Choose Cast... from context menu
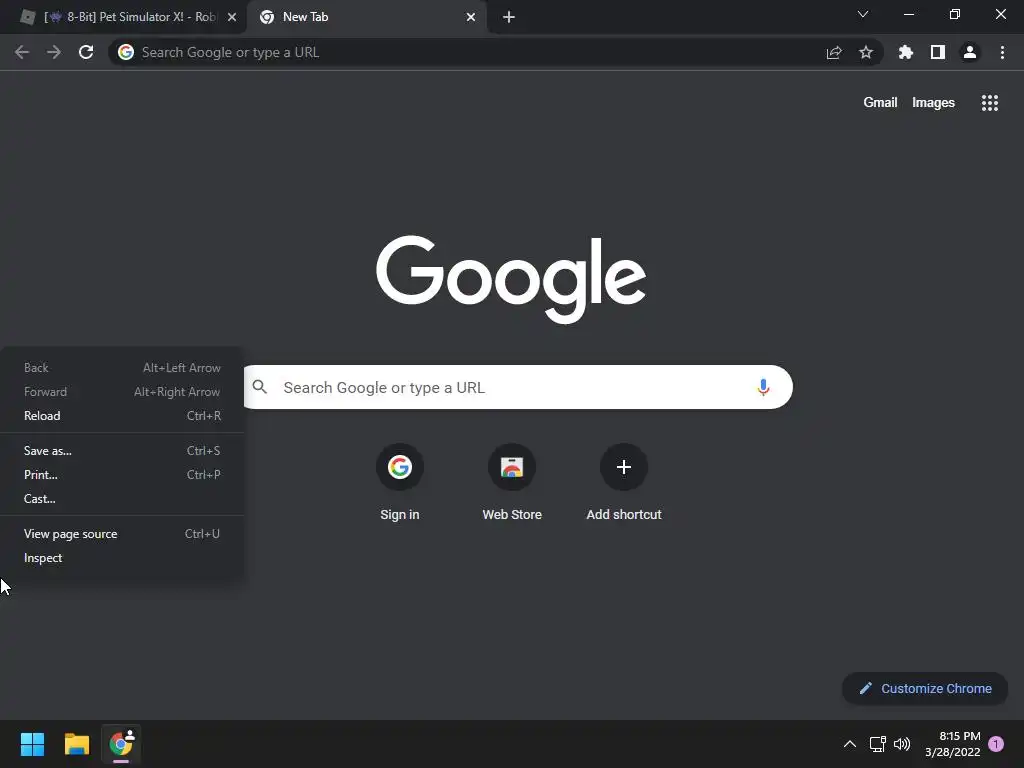The height and width of the screenshot is (768, 1024). point(122,498)
